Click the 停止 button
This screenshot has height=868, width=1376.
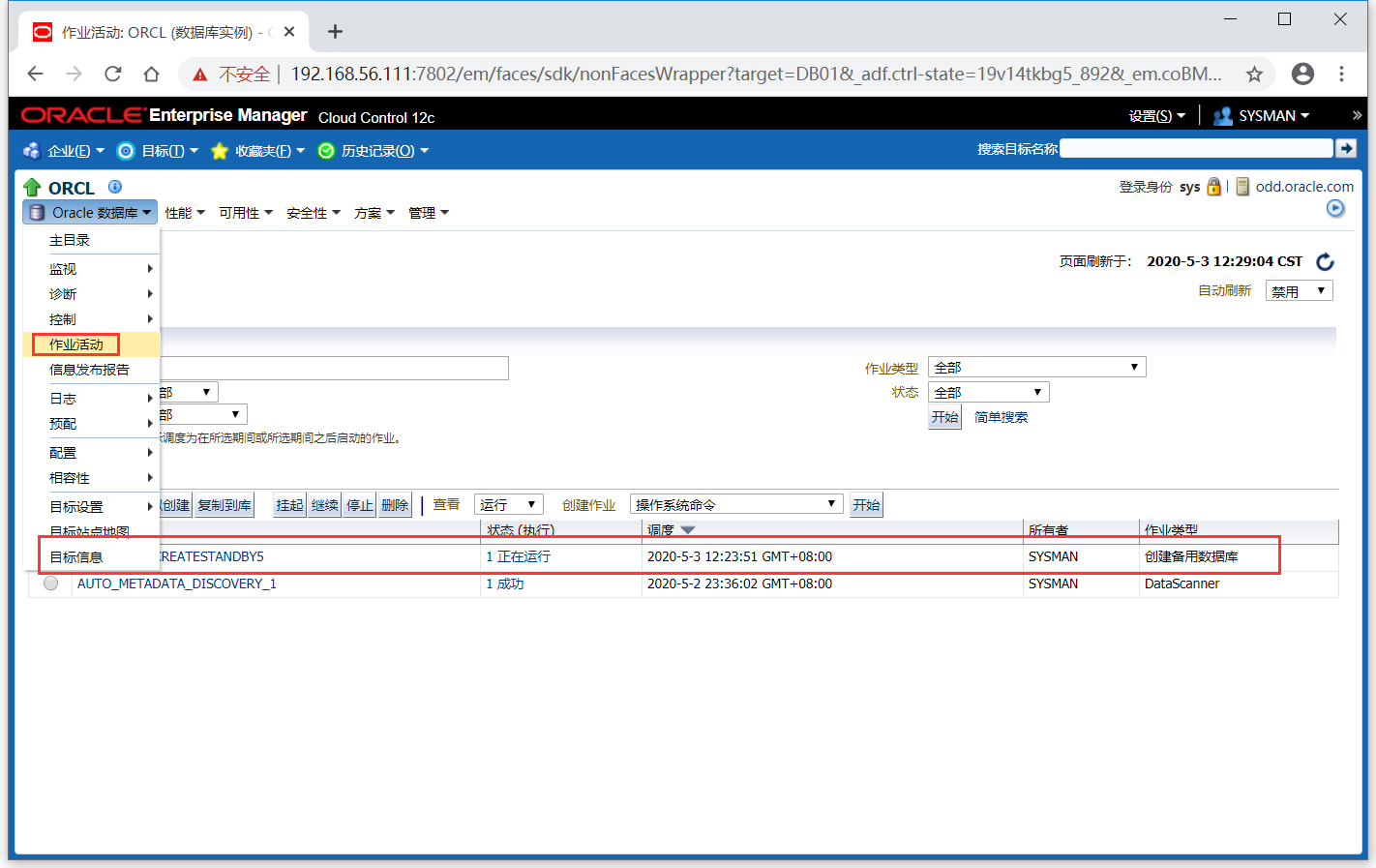(360, 505)
